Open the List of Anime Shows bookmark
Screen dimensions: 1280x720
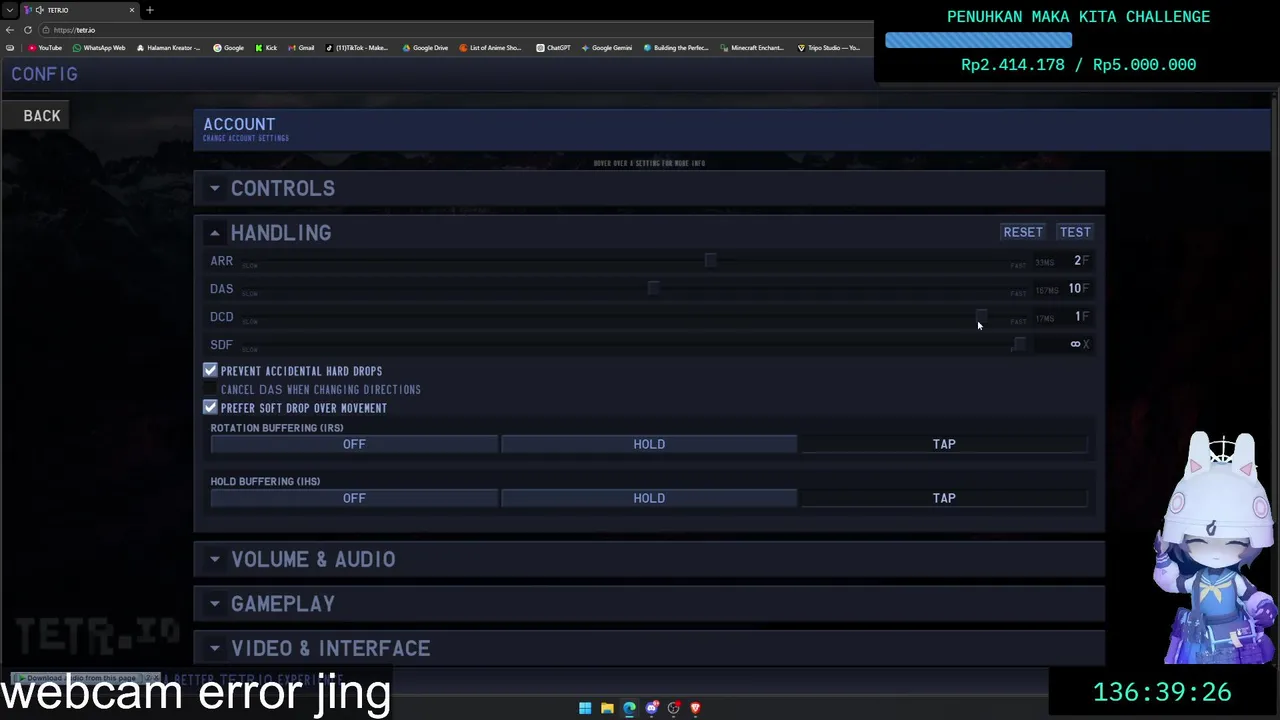coord(491,48)
